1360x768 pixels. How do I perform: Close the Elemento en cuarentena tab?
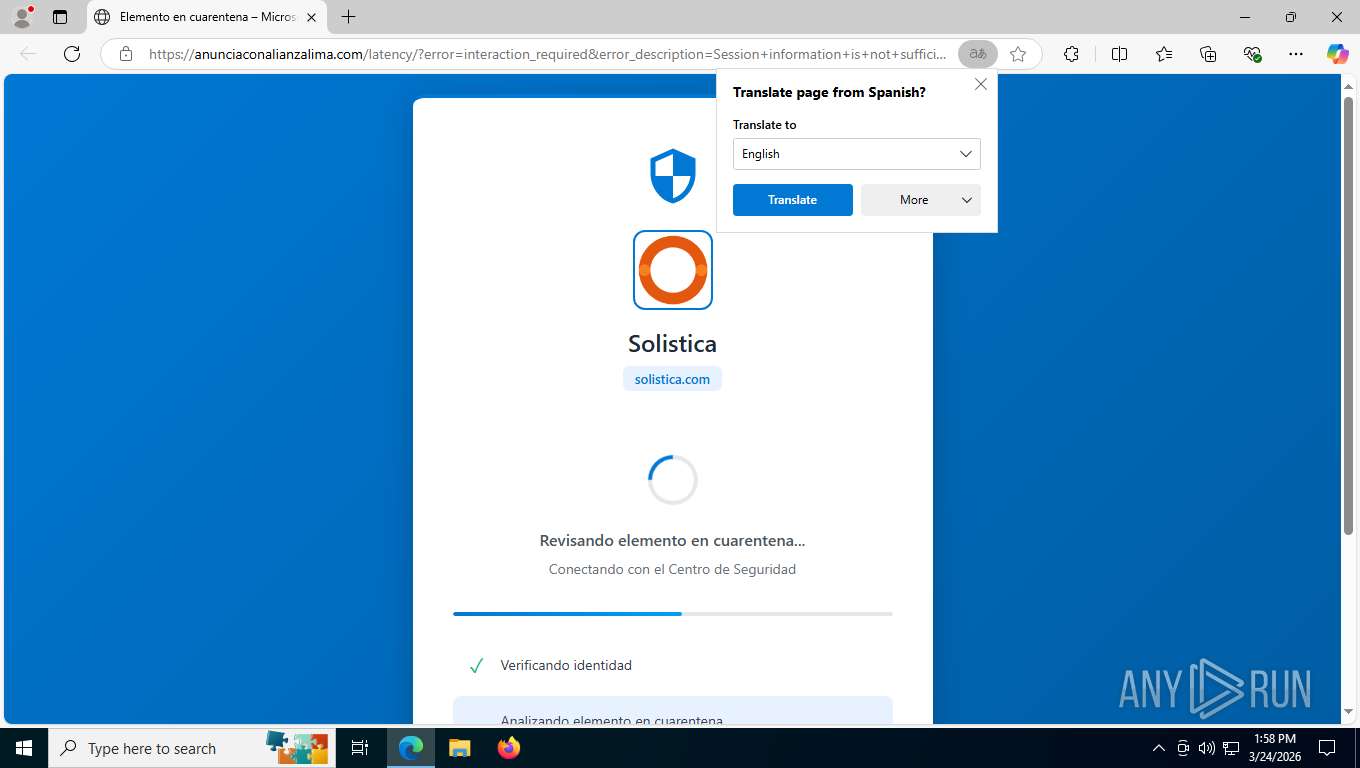tap(311, 17)
